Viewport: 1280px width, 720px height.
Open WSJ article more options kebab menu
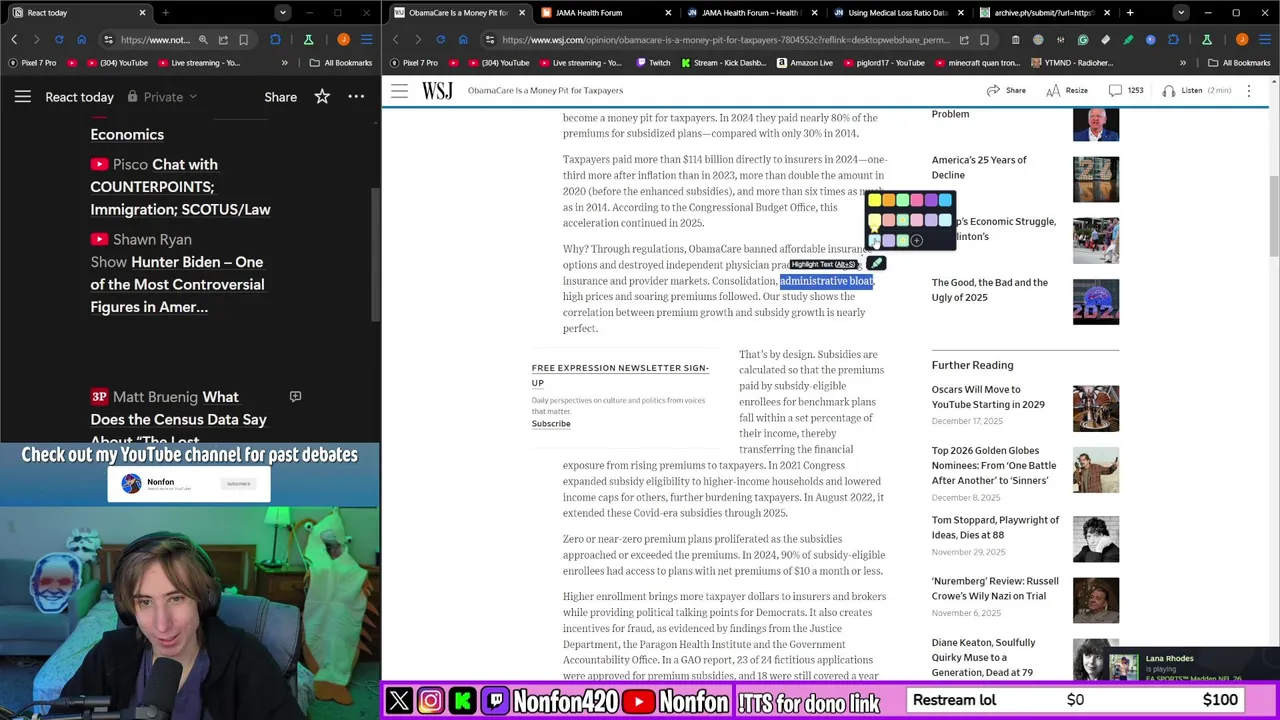tap(1249, 90)
